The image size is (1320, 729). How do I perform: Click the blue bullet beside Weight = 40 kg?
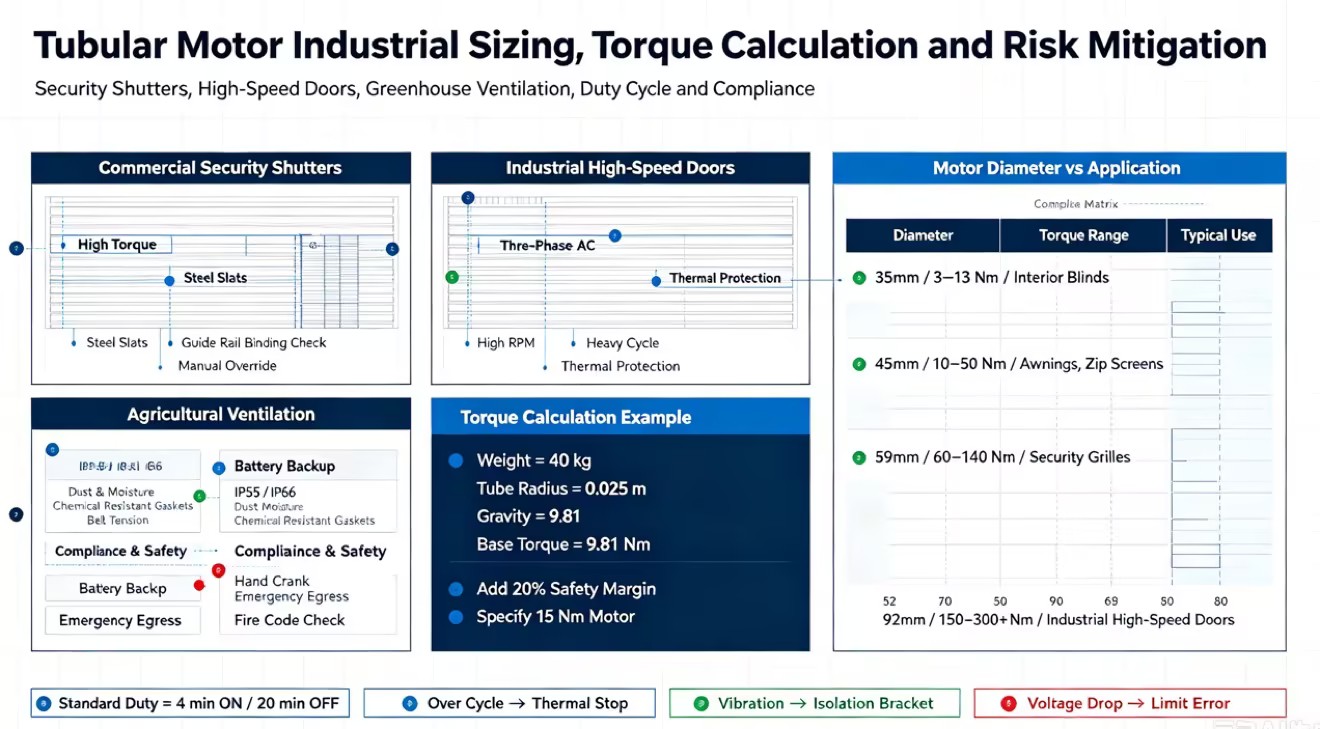pyautogui.click(x=456, y=461)
